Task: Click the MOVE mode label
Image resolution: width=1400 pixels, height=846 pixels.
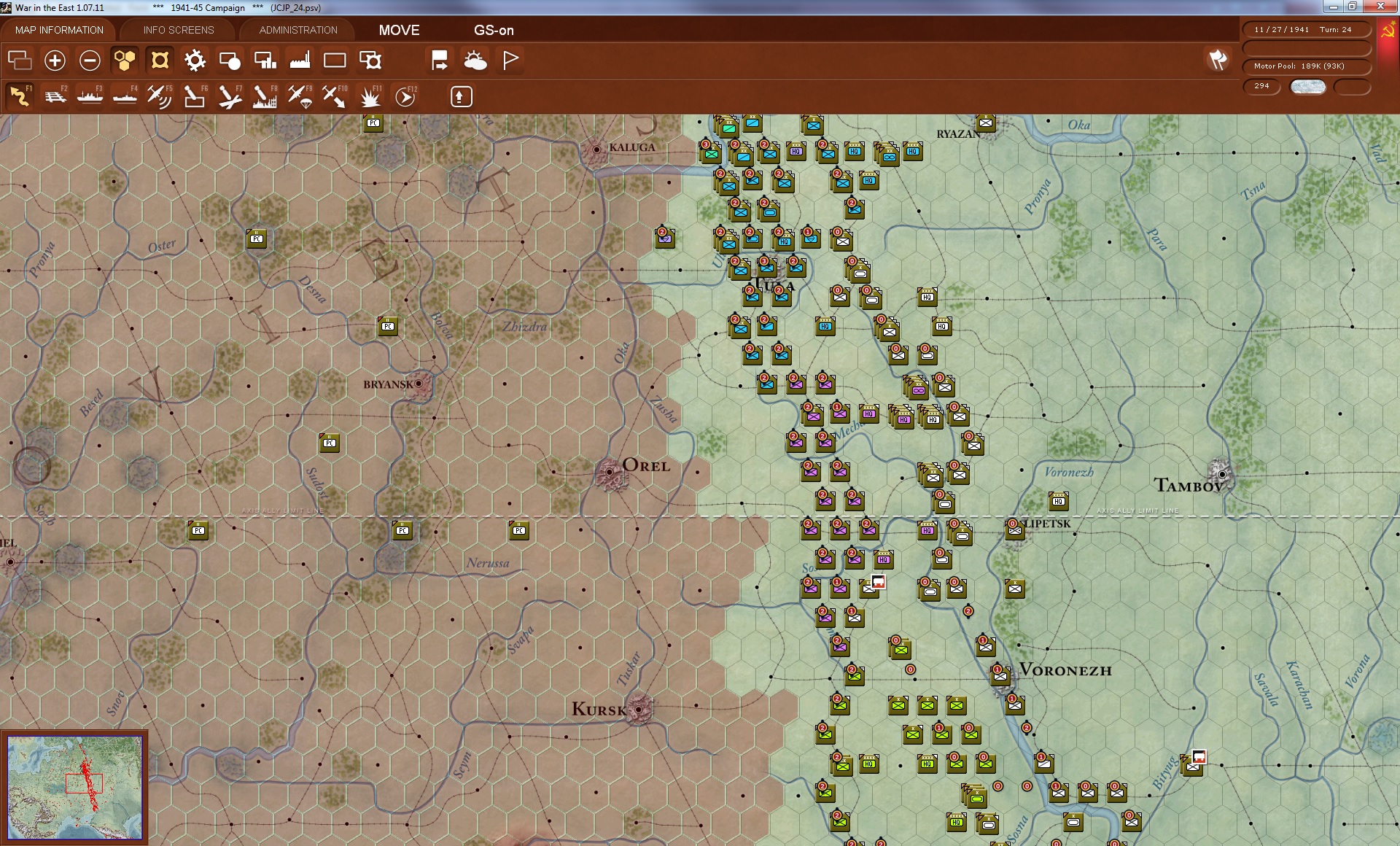Action: tap(399, 30)
